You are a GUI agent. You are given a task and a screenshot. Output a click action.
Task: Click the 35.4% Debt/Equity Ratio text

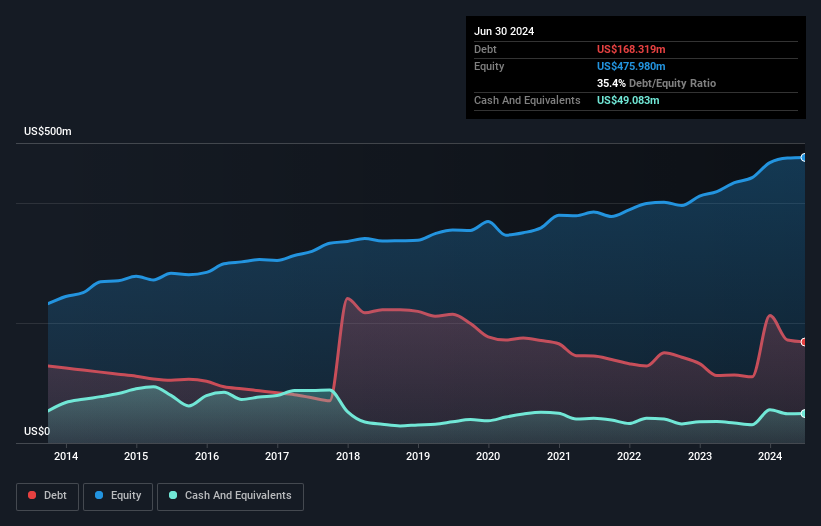(x=656, y=83)
